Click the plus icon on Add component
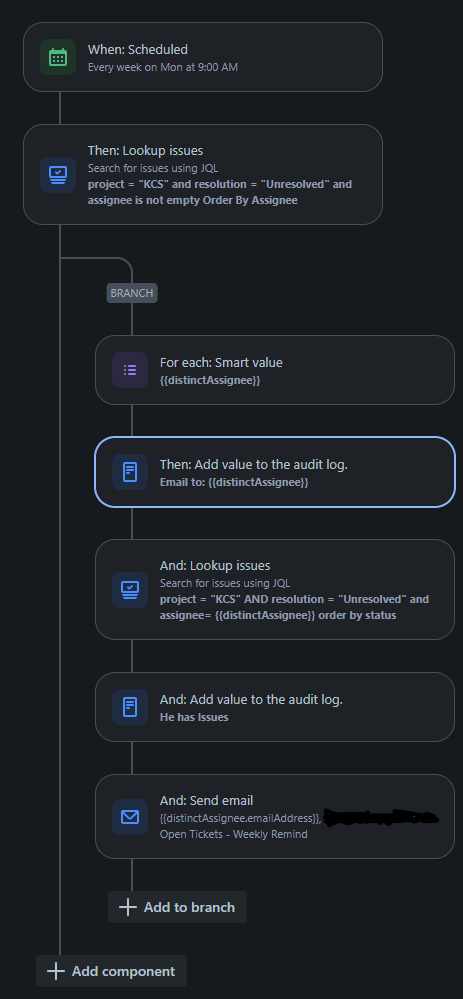 (56, 971)
